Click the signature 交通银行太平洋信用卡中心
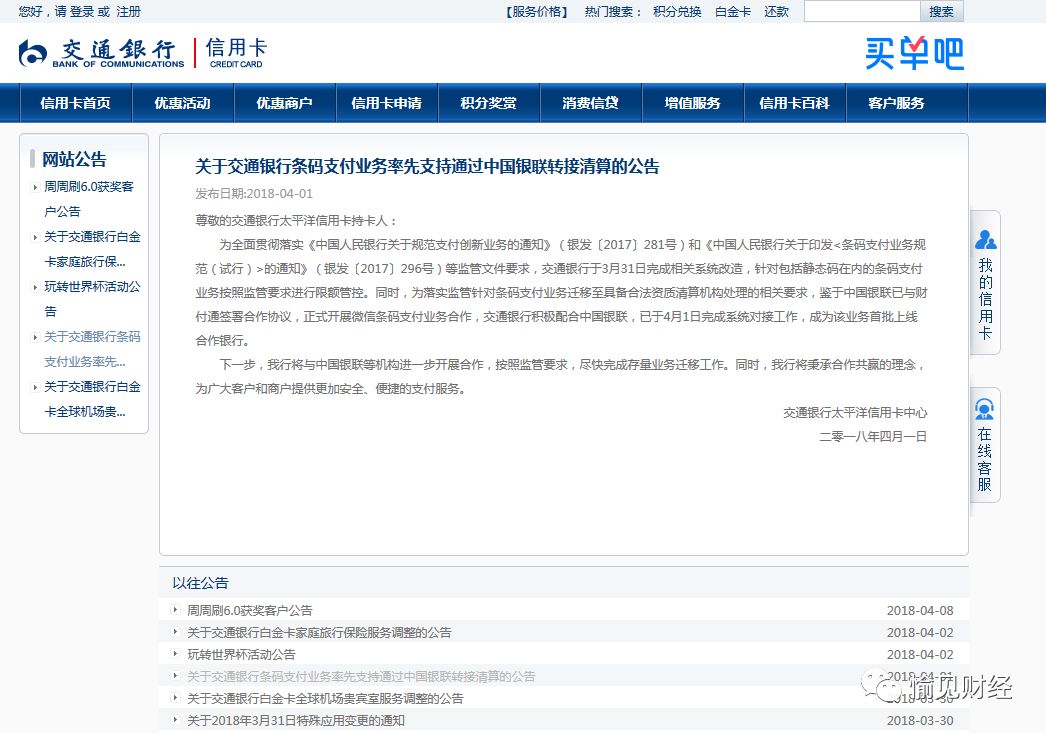The width and height of the screenshot is (1046, 733). tap(855, 413)
